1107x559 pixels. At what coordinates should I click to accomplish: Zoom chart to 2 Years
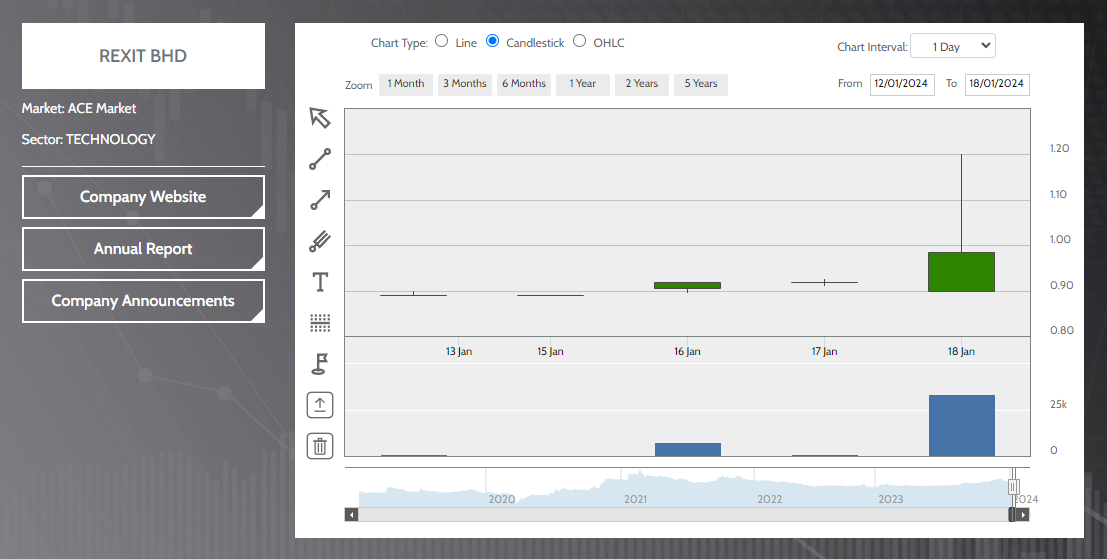(642, 84)
